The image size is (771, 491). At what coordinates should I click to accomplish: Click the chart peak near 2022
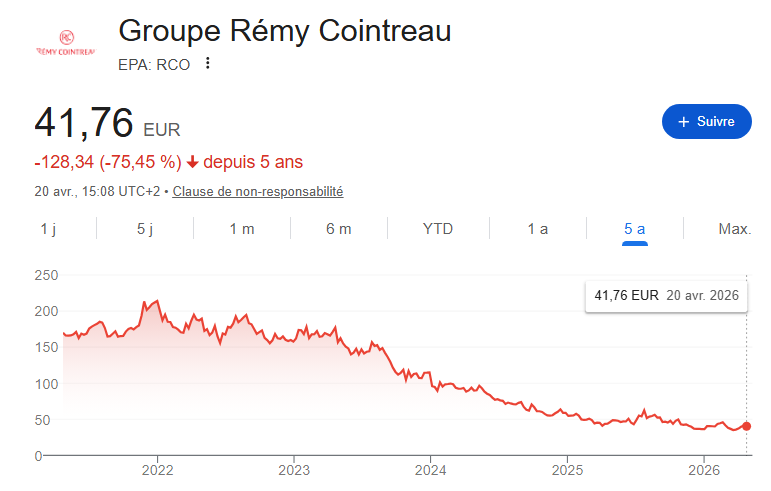pyautogui.click(x=156, y=301)
